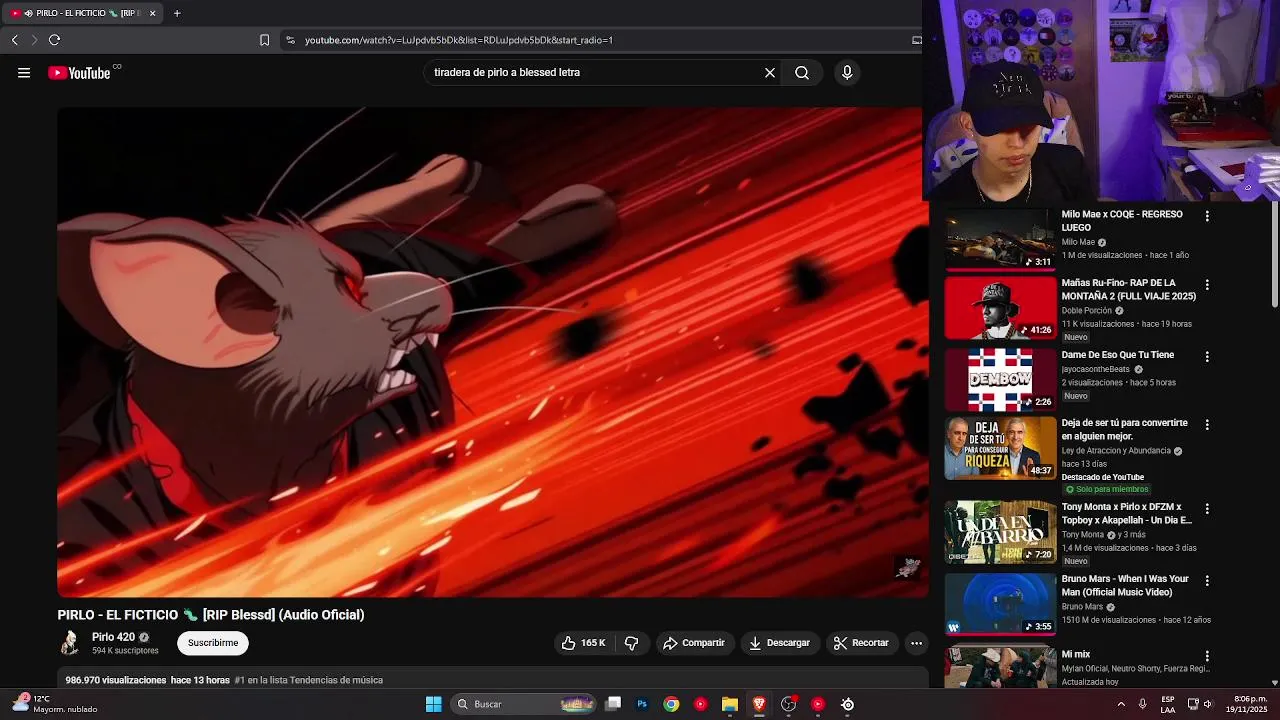Image resolution: width=1280 pixels, height=720 pixels.
Task: Open a new browser tab
Action: coord(177,13)
